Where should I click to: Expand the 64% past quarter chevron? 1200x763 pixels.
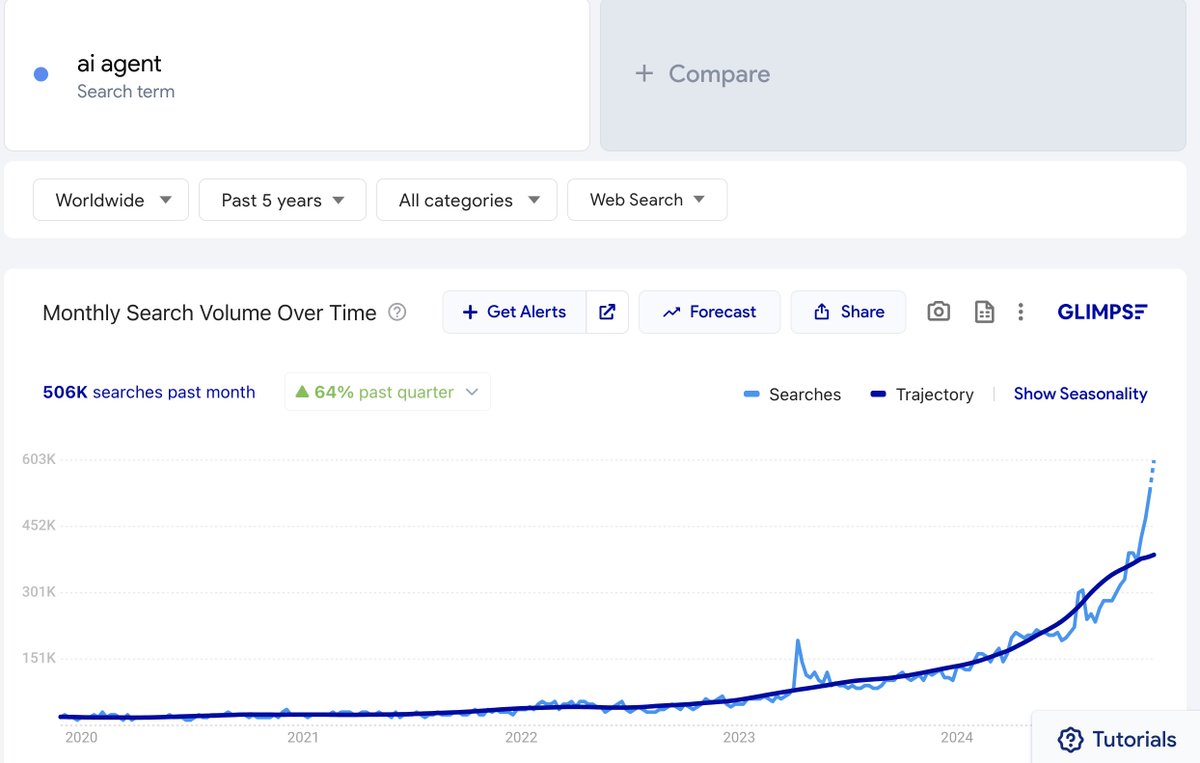[x=472, y=392]
